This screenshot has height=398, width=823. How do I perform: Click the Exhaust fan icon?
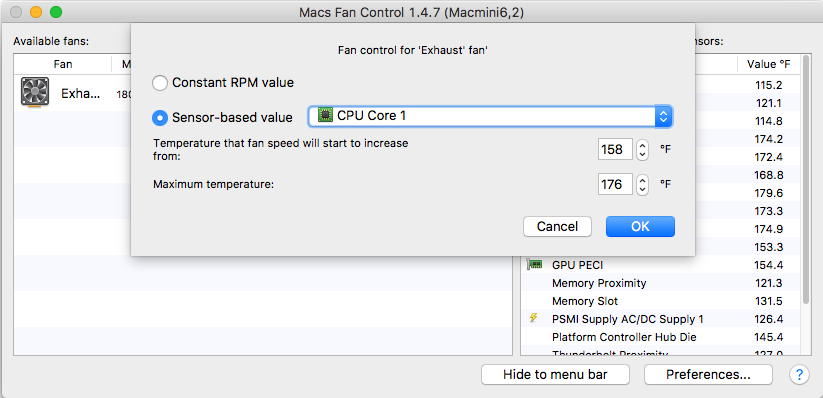(35, 92)
